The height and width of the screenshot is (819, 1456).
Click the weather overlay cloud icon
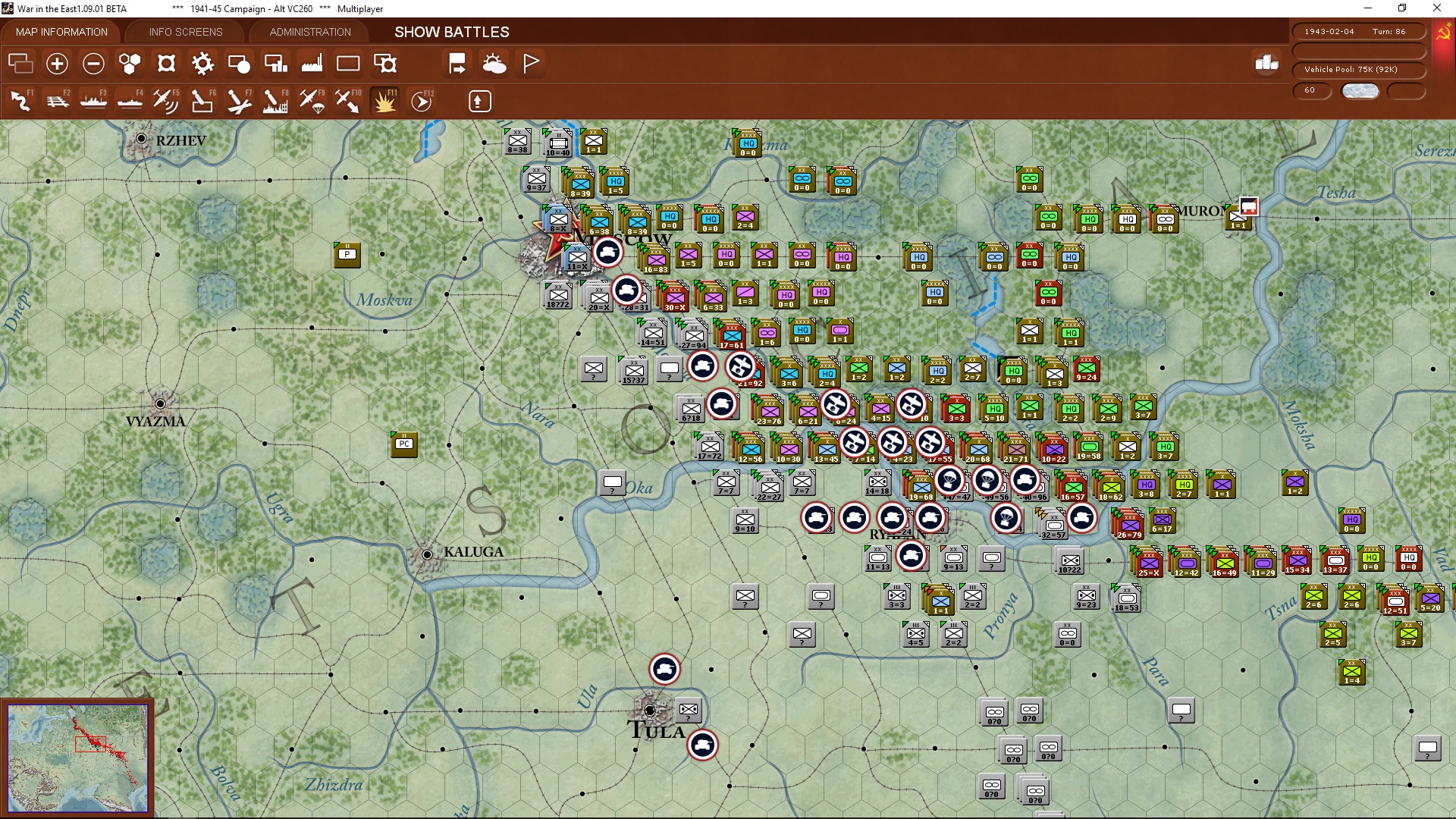pos(495,64)
